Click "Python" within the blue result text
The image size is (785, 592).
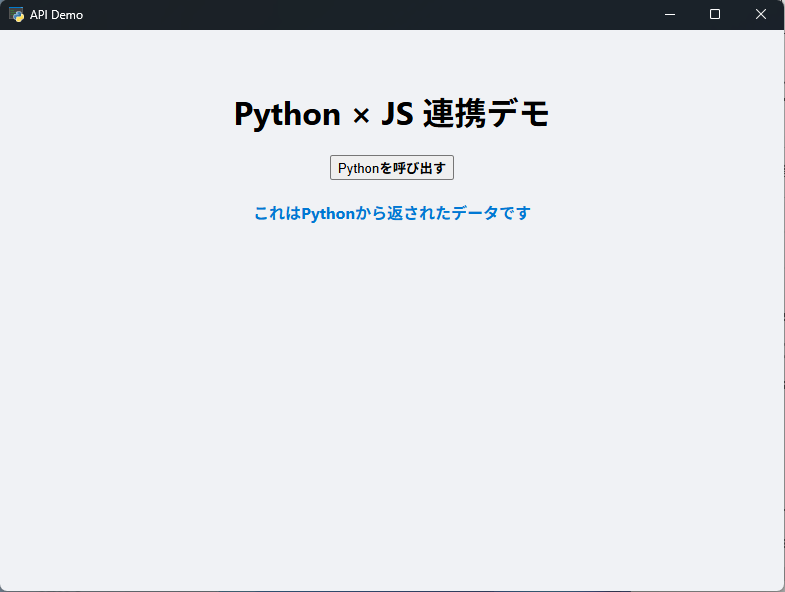tap(328, 213)
